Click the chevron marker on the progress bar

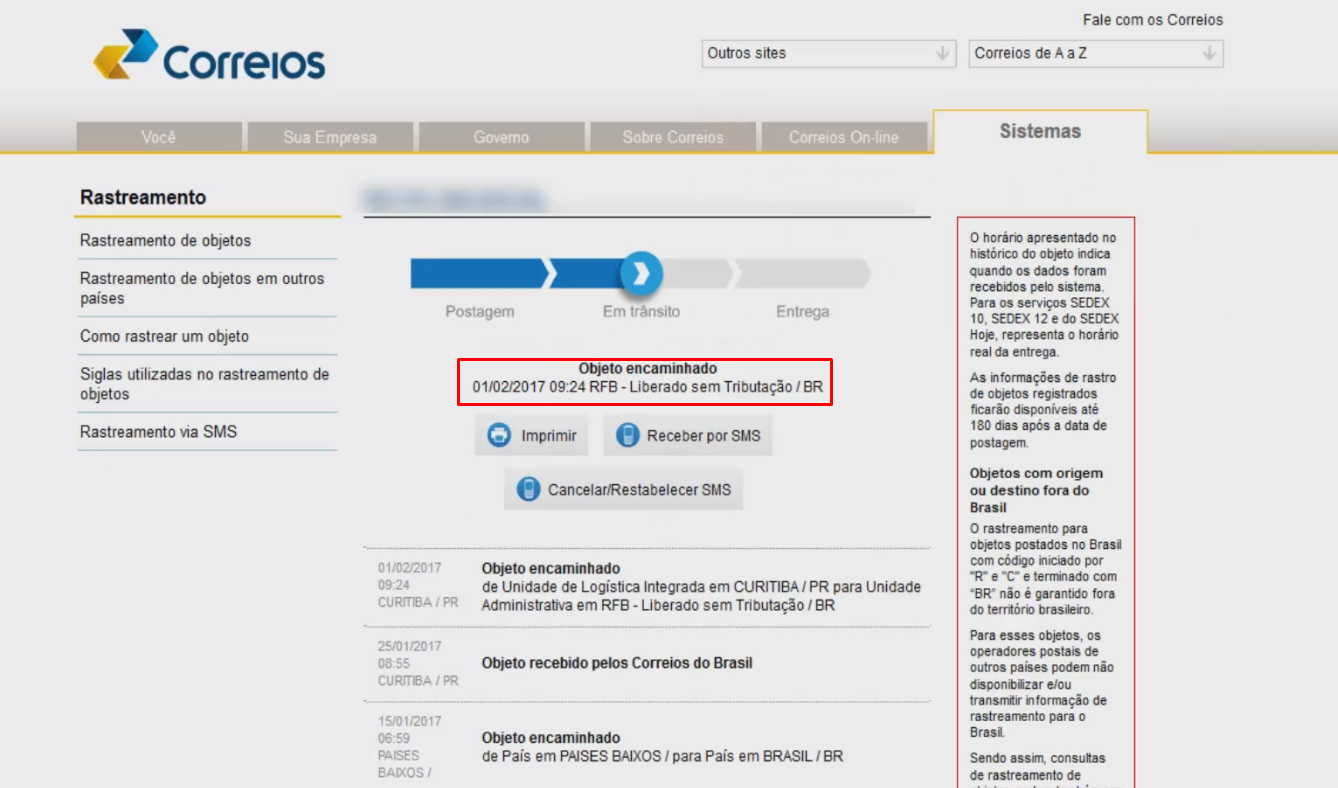[641, 273]
